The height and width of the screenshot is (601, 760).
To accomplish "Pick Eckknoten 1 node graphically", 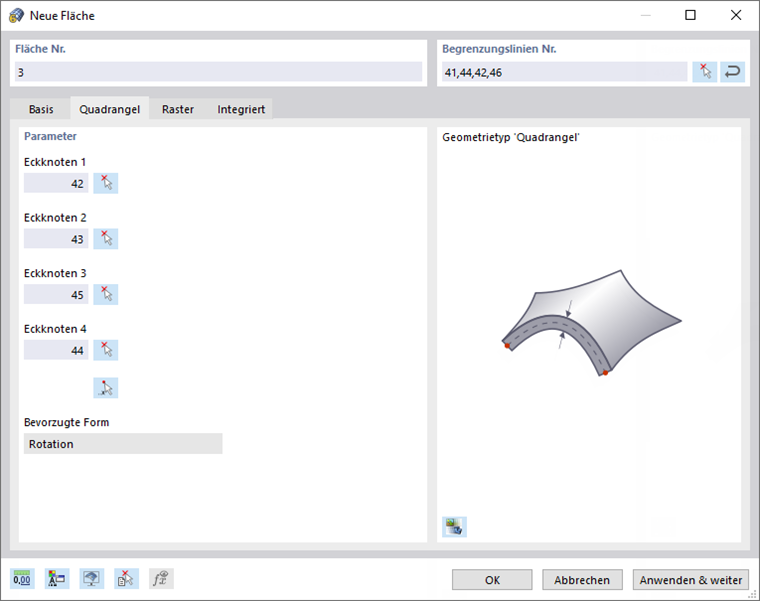I will click(106, 183).
